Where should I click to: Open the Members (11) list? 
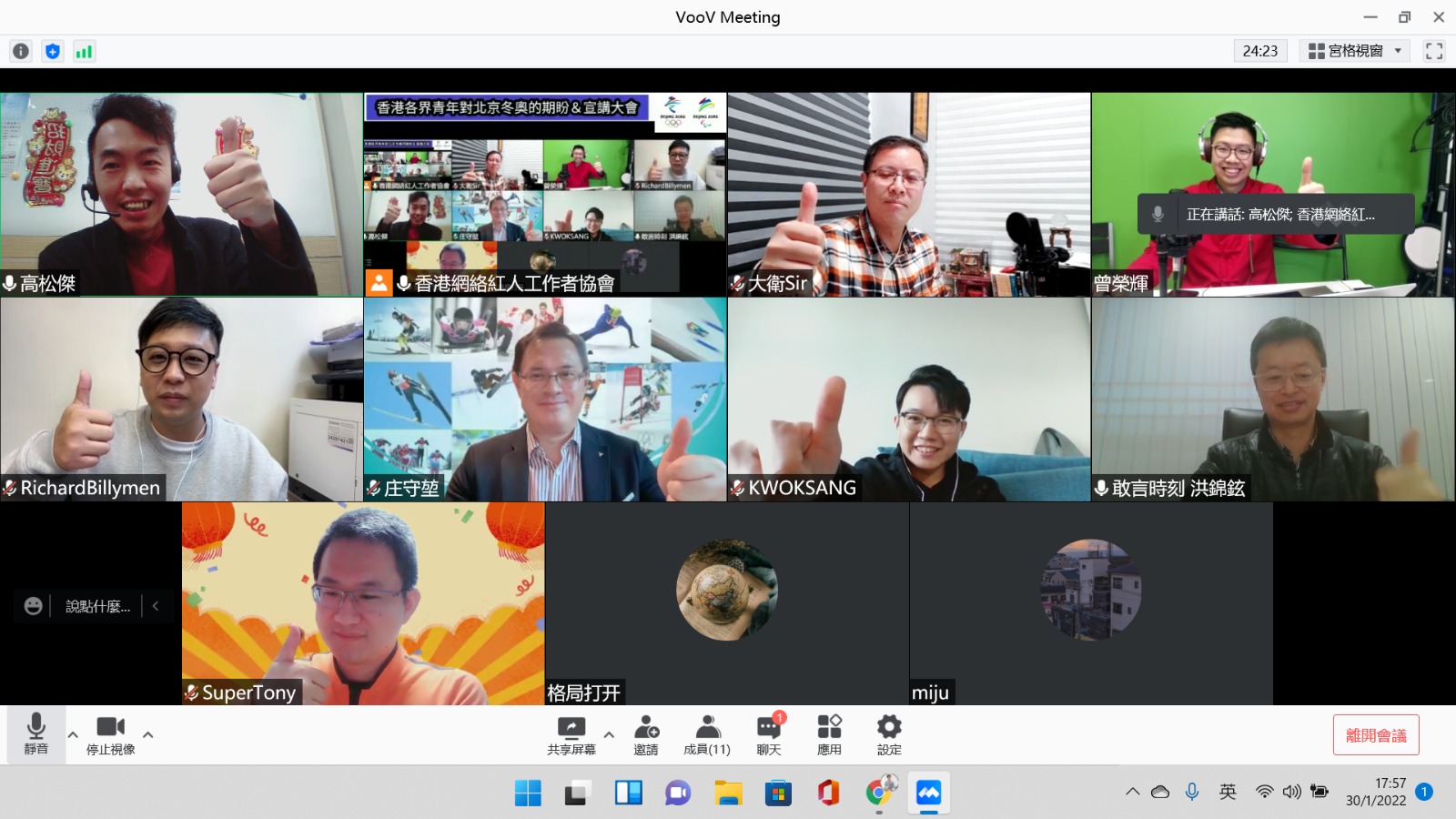click(707, 734)
